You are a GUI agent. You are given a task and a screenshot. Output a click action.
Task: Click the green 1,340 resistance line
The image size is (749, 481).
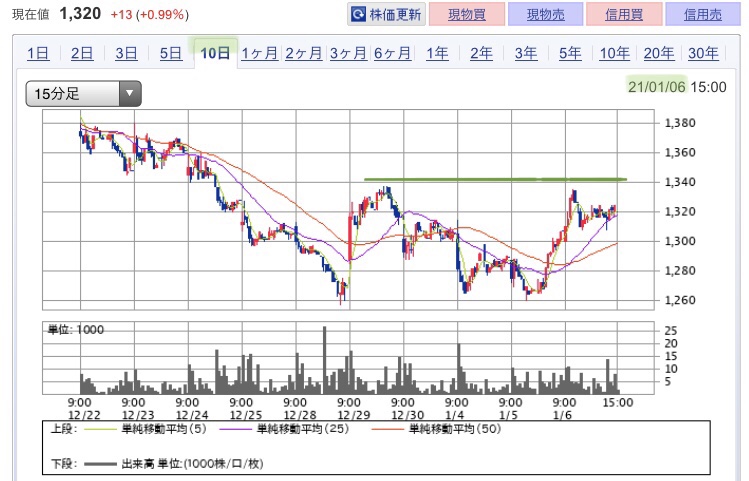(x=495, y=180)
